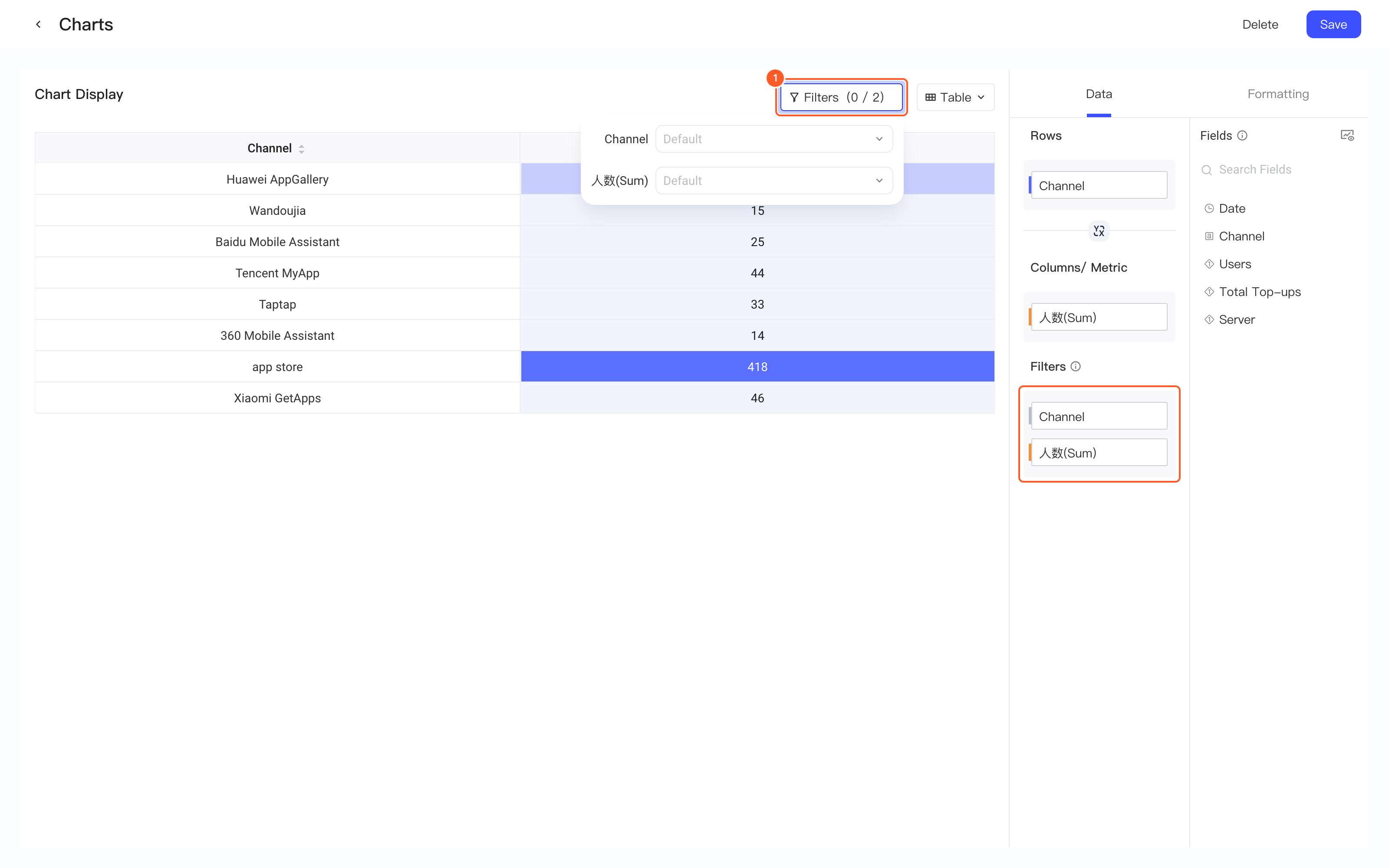Swap rows and columns with the transpose icon
Image resolution: width=1389 pixels, height=868 pixels.
pos(1099,231)
